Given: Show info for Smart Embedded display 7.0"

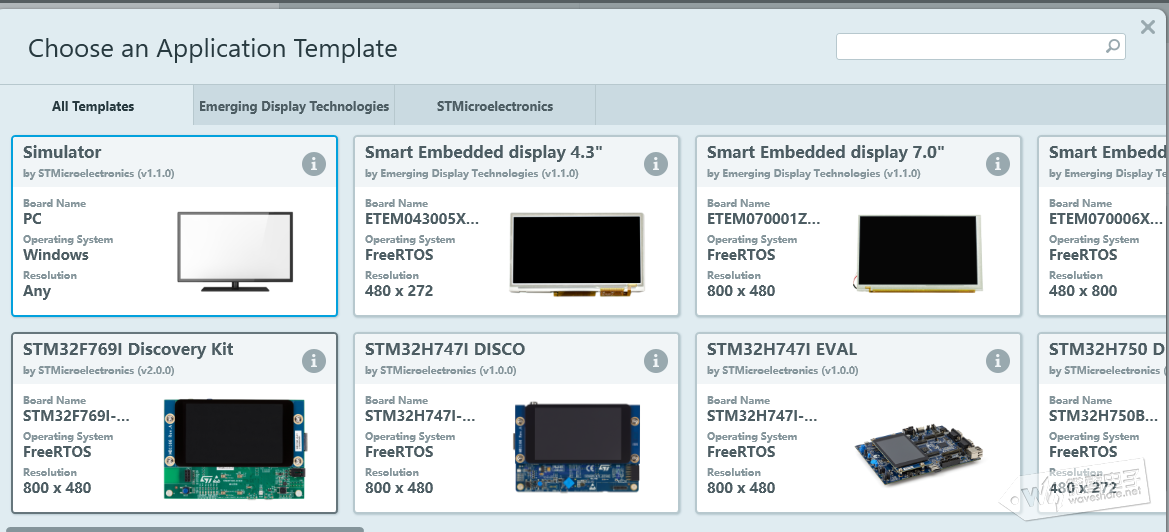Looking at the screenshot, I should click(x=998, y=164).
